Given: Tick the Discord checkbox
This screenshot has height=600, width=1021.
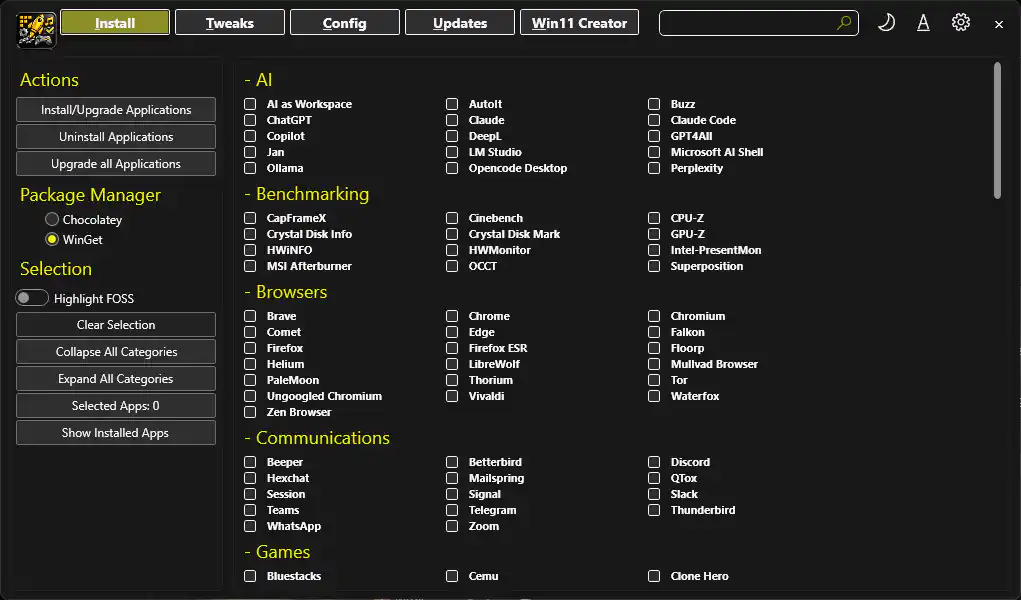Looking at the screenshot, I should 654,462.
